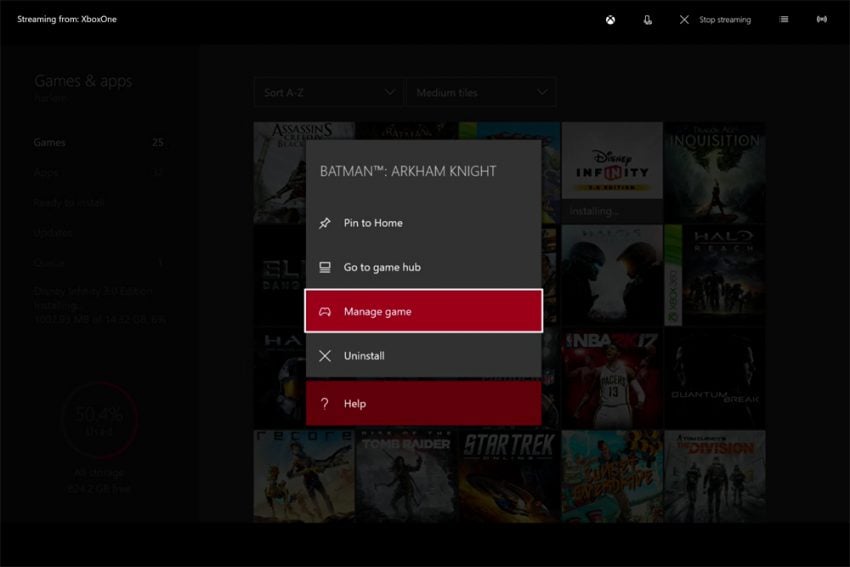The image size is (850, 567).
Task: Click the Dragon Age Inquisition tile
Action: [715, 172]
